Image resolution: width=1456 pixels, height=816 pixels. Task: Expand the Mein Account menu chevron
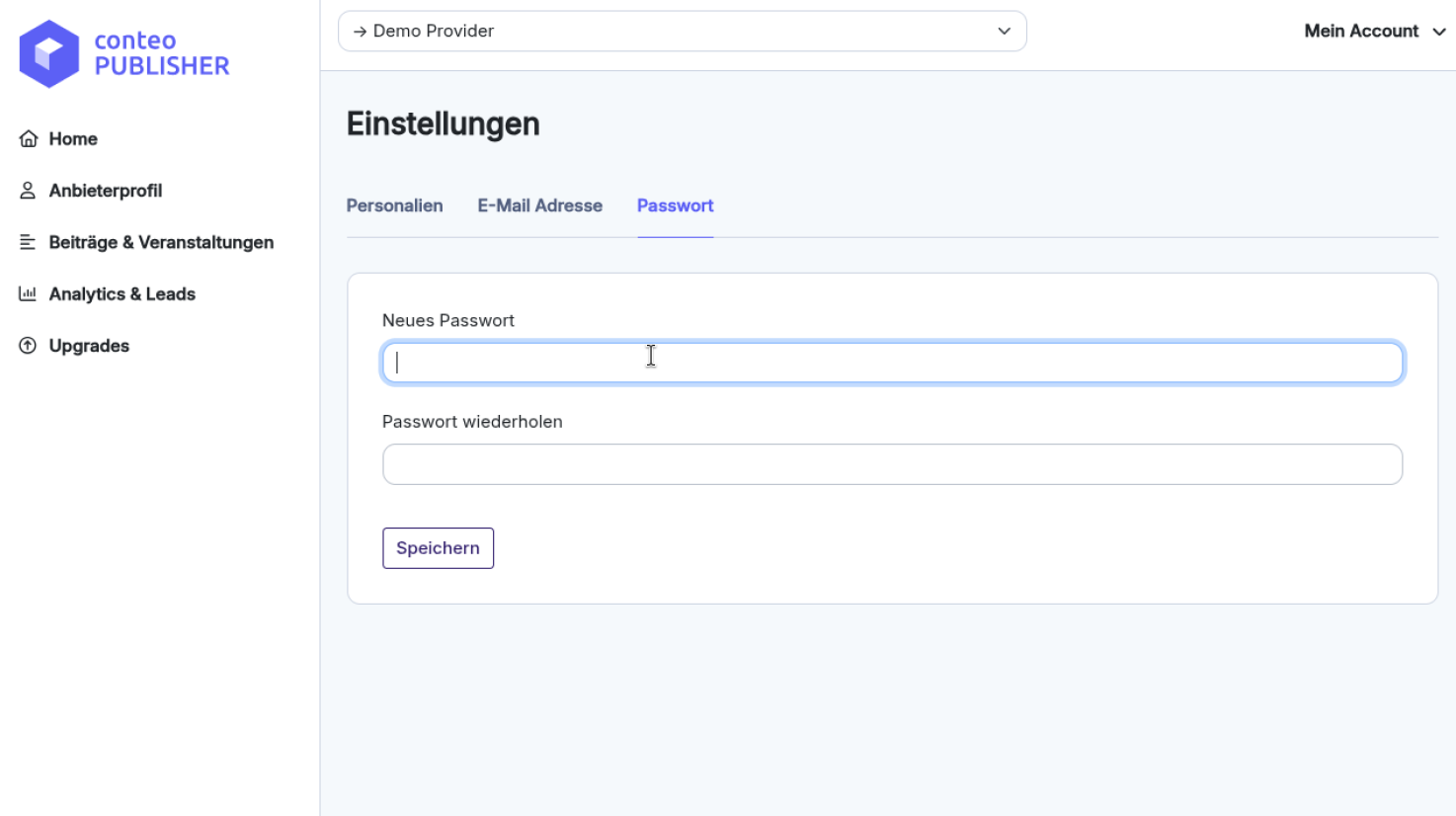click(1439, 32)
